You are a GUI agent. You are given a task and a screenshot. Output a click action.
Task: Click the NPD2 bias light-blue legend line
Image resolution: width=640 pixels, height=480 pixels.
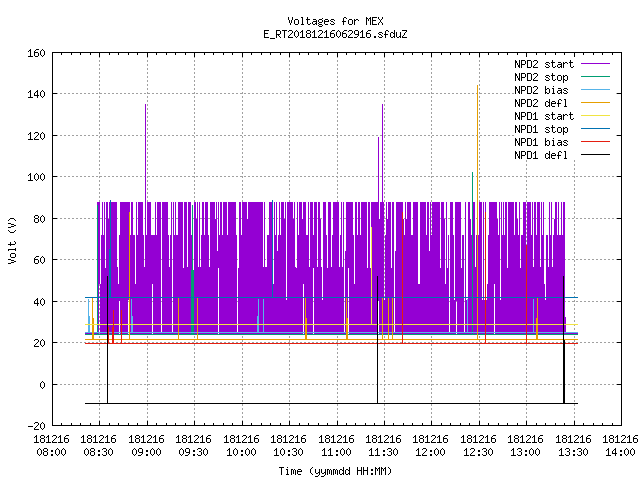tap(595, 90)
